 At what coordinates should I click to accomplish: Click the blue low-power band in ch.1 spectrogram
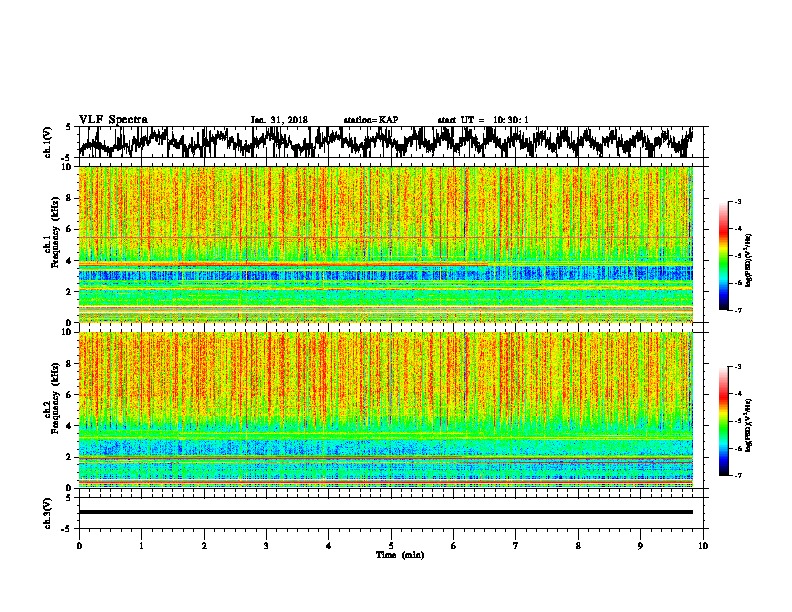[x=386, y=275]
